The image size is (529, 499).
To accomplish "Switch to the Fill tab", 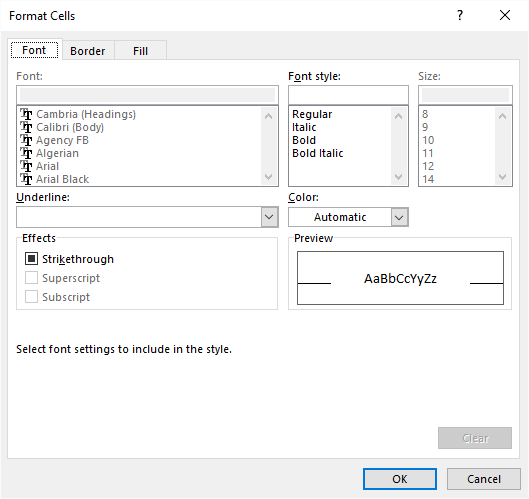I will click(140, 51).
